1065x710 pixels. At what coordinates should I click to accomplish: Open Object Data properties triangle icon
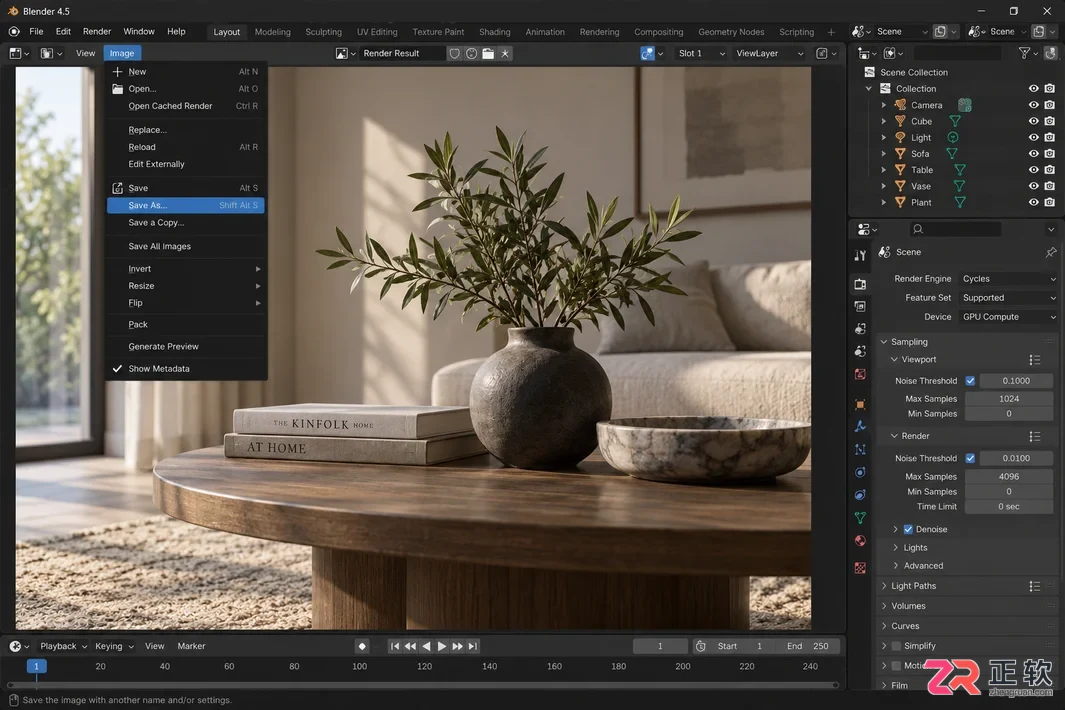pyautogui.click(x=860, y=518)
